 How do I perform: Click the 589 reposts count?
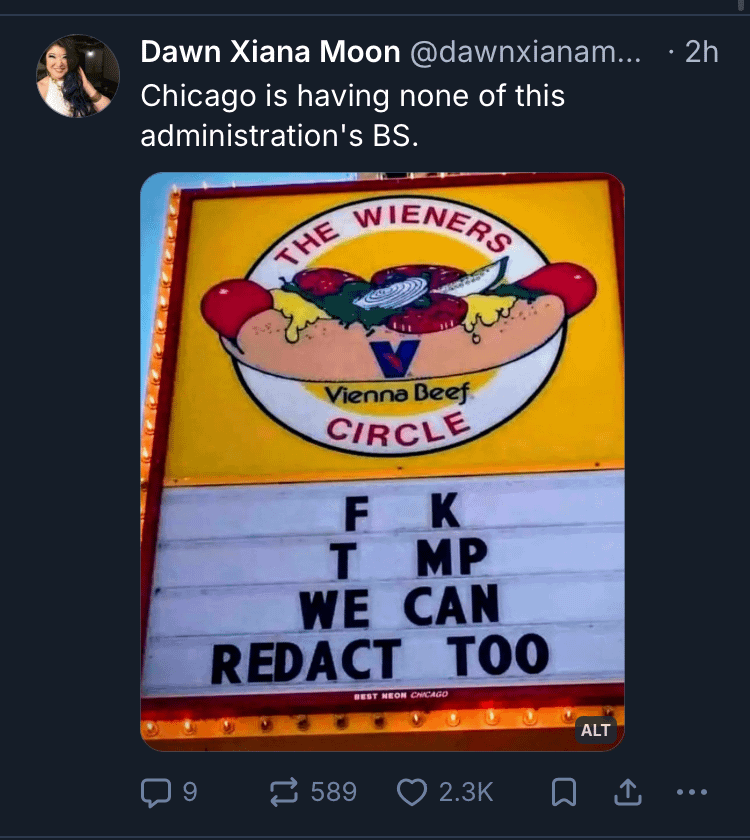coord(333,793)
